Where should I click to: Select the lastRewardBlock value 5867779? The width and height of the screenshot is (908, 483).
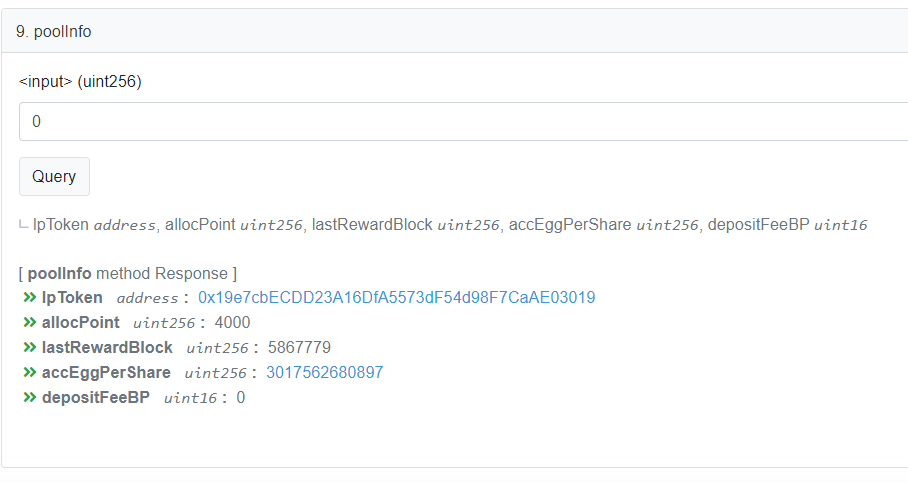[x=299, y=347]
